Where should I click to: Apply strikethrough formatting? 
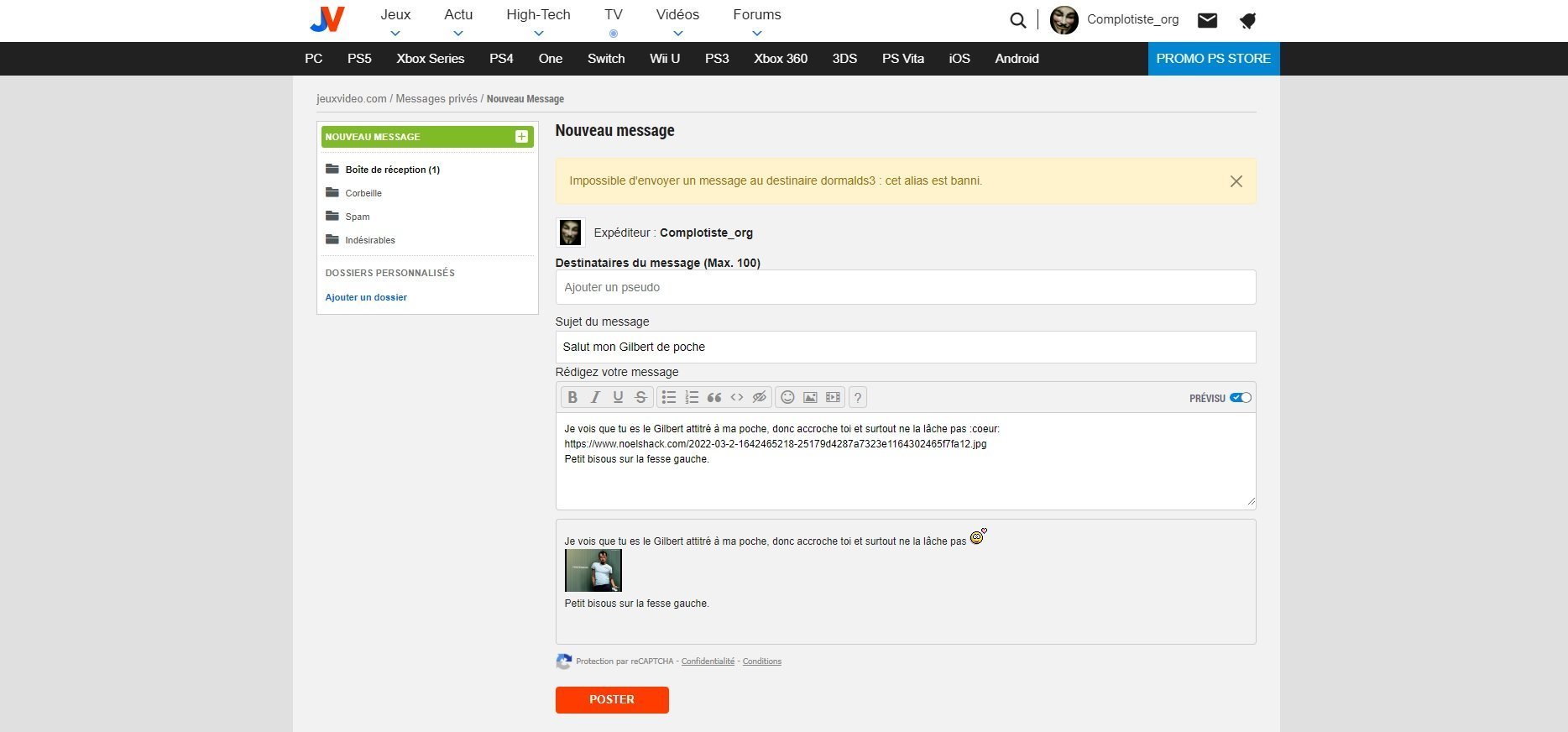[x=640, y=398]
